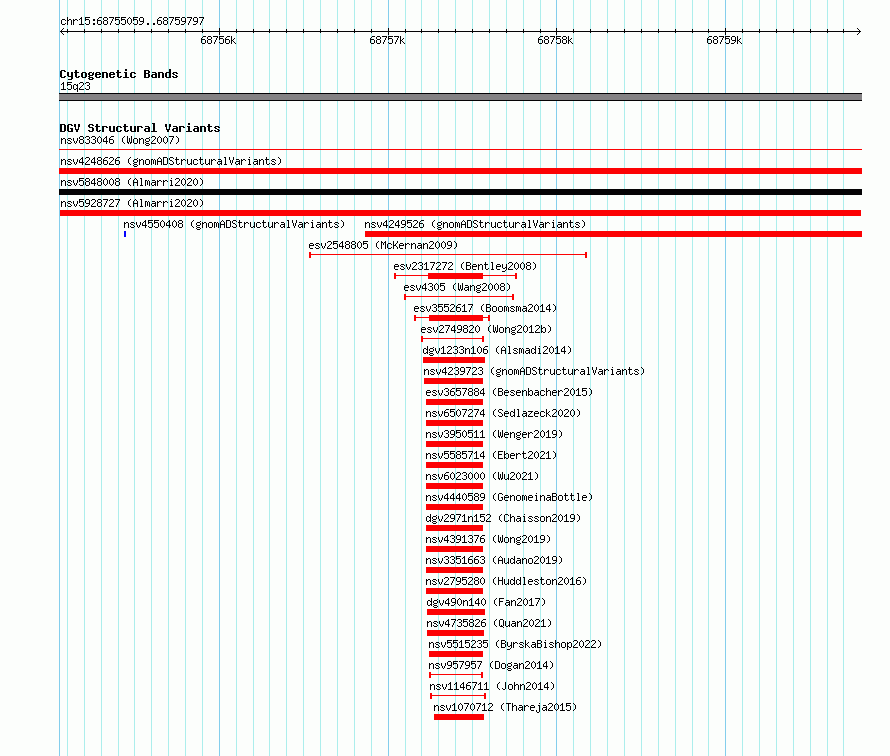Click the 68757k ruler position label

[387, 40]
